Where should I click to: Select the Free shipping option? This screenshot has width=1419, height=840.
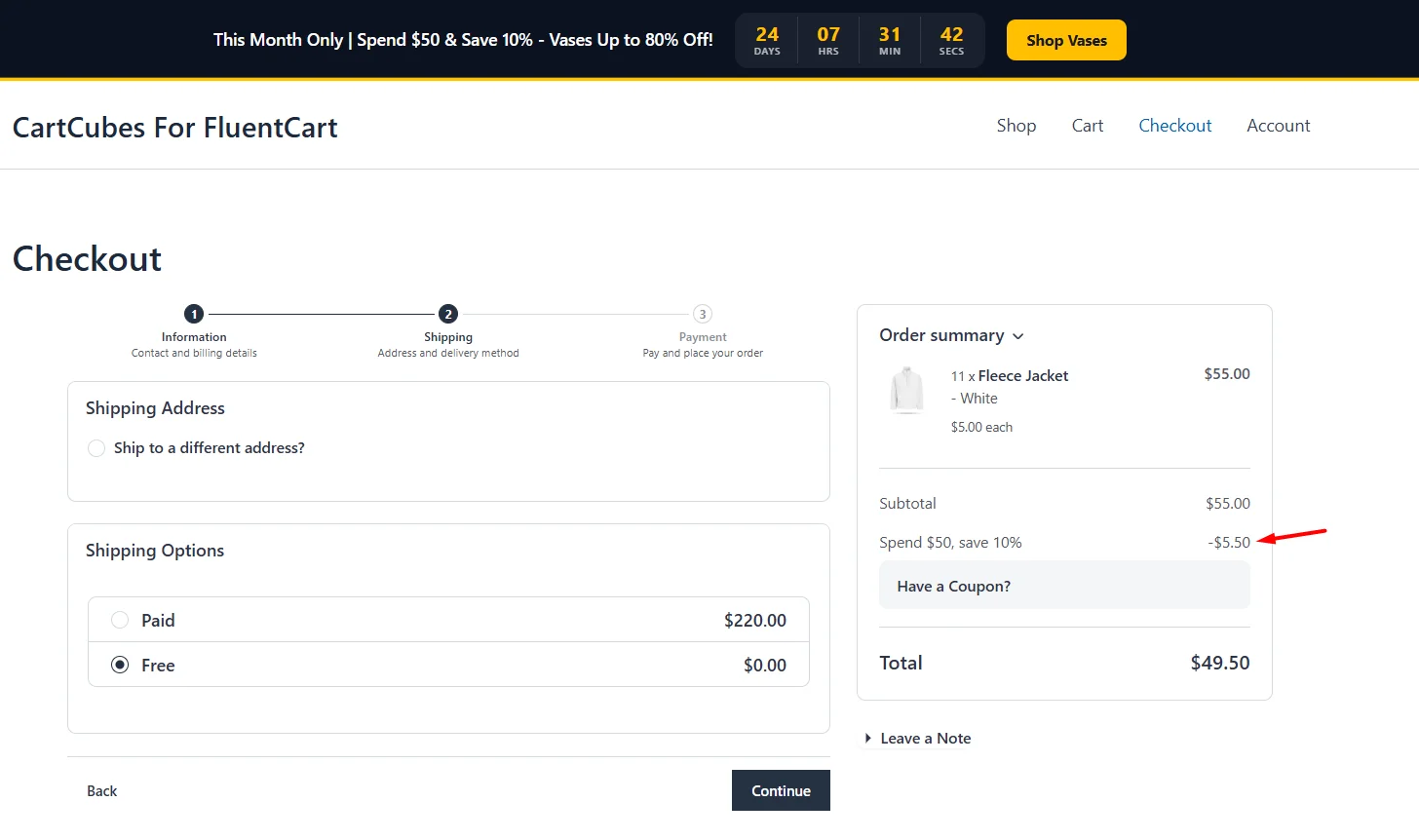(x=120, y=665)
